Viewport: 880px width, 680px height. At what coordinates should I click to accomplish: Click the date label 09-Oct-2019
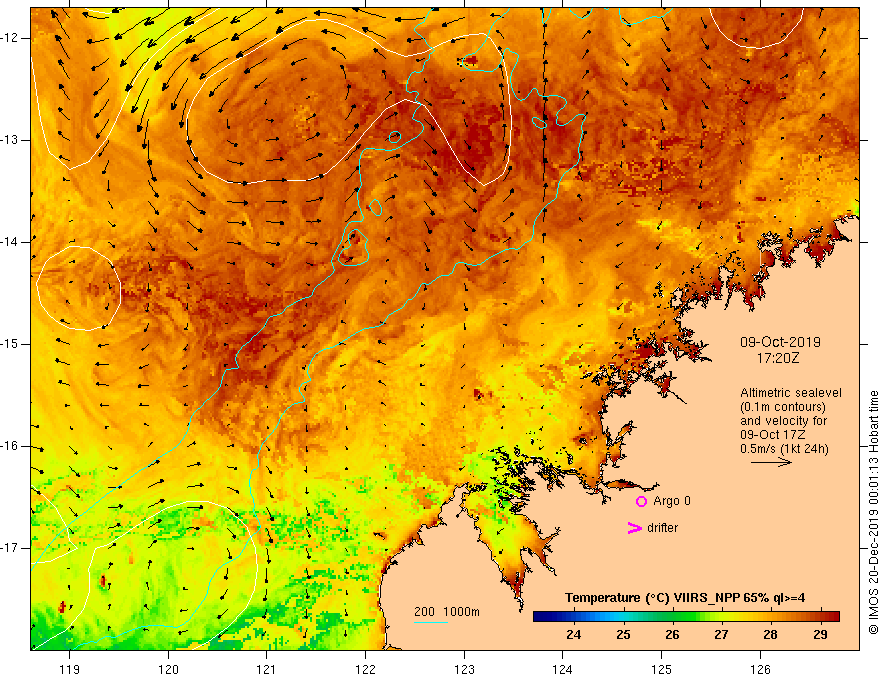pyautogui.click(x=780, y=342)
